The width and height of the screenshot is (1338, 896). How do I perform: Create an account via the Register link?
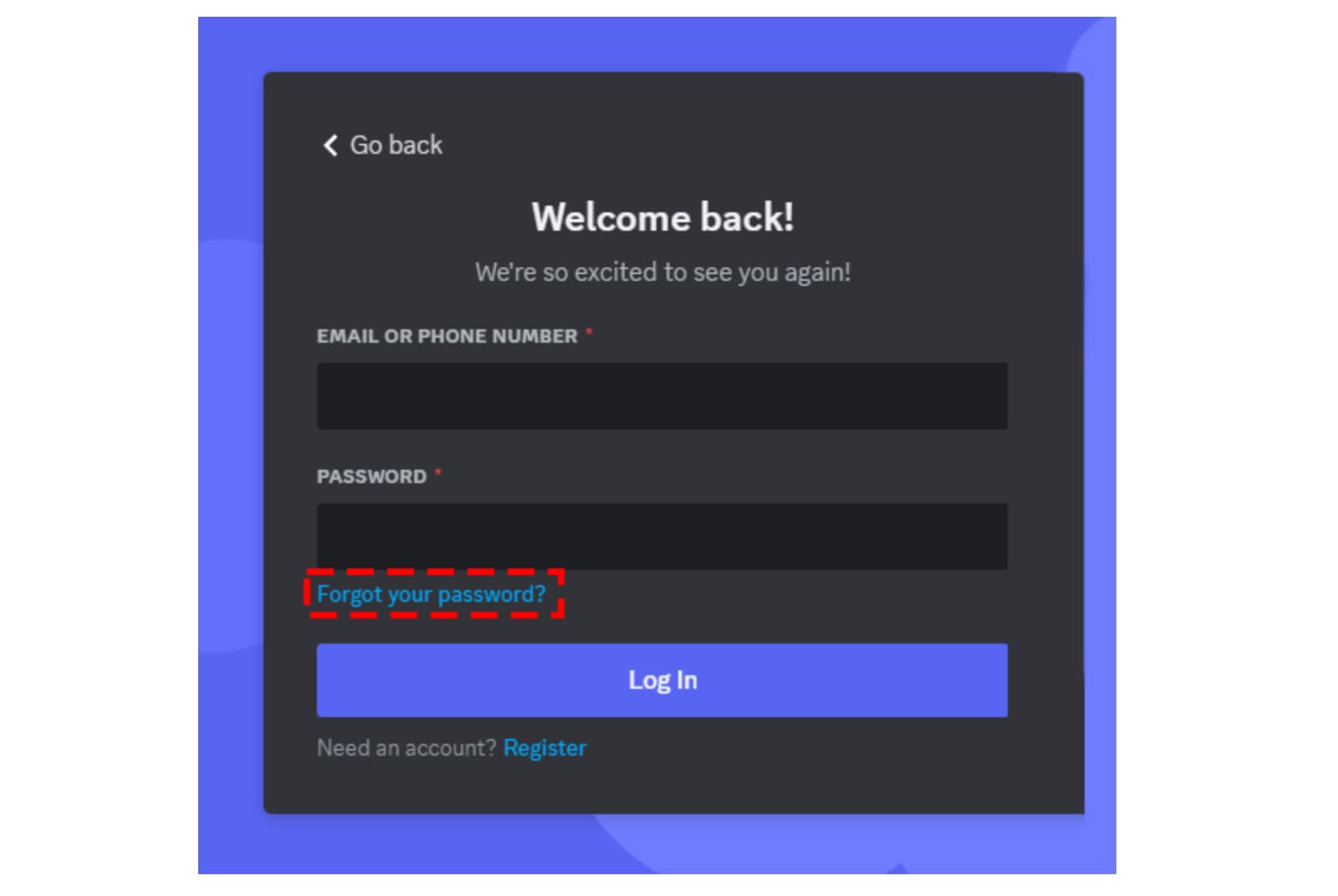544,748
